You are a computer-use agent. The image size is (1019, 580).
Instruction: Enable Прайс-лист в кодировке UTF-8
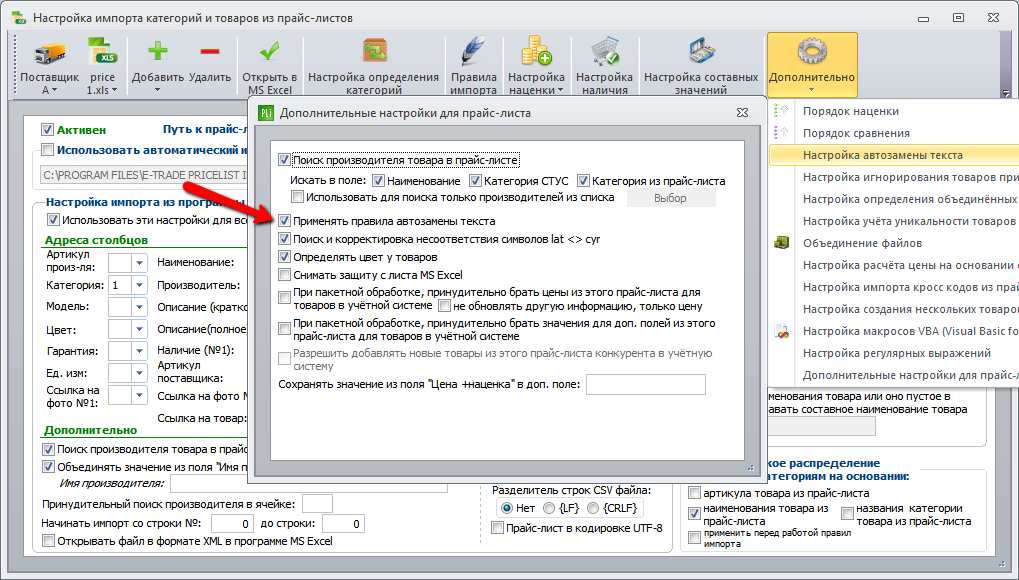tap(497, 528)
